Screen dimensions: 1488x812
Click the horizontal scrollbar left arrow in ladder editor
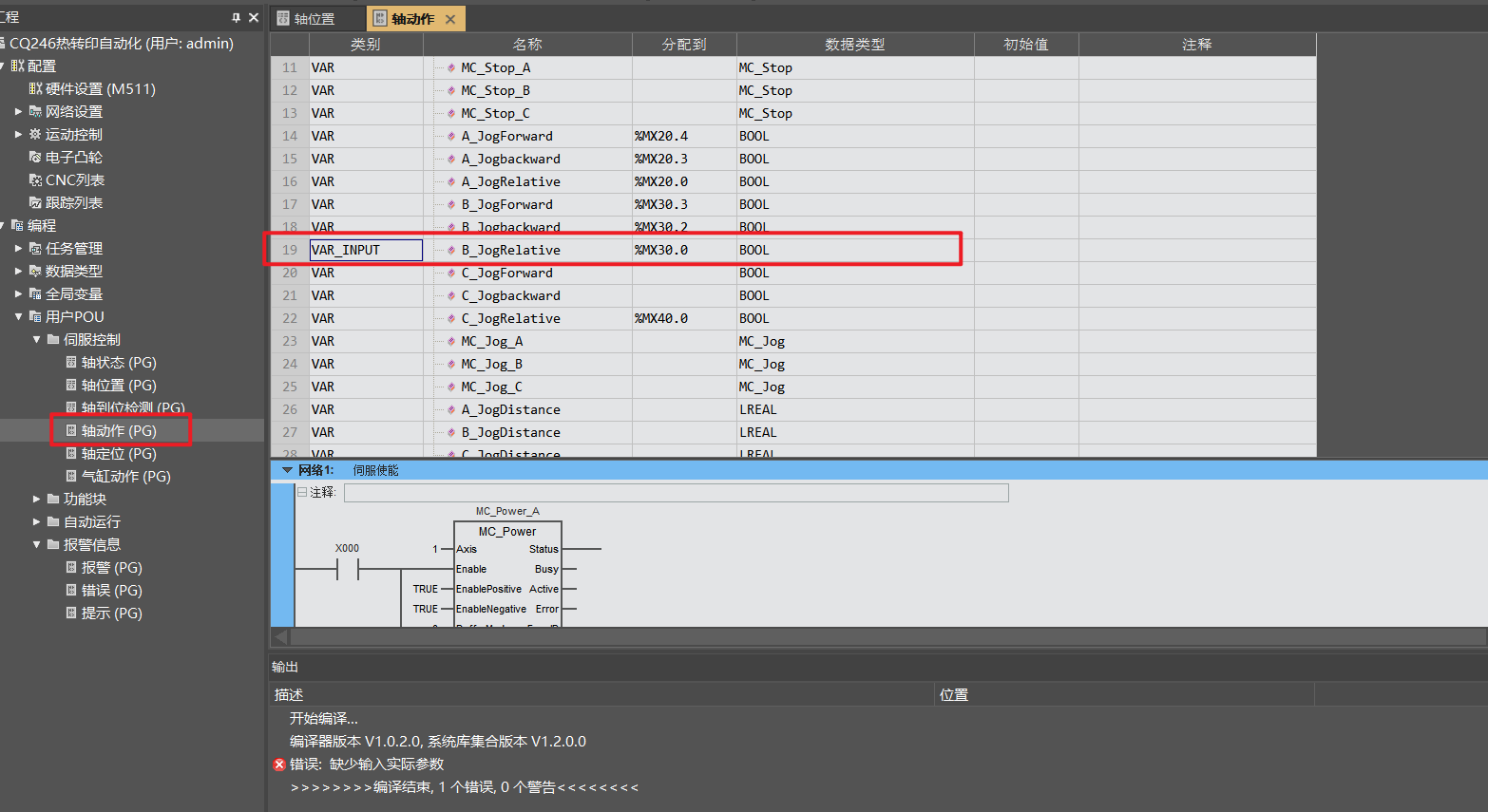coord(280,636)
